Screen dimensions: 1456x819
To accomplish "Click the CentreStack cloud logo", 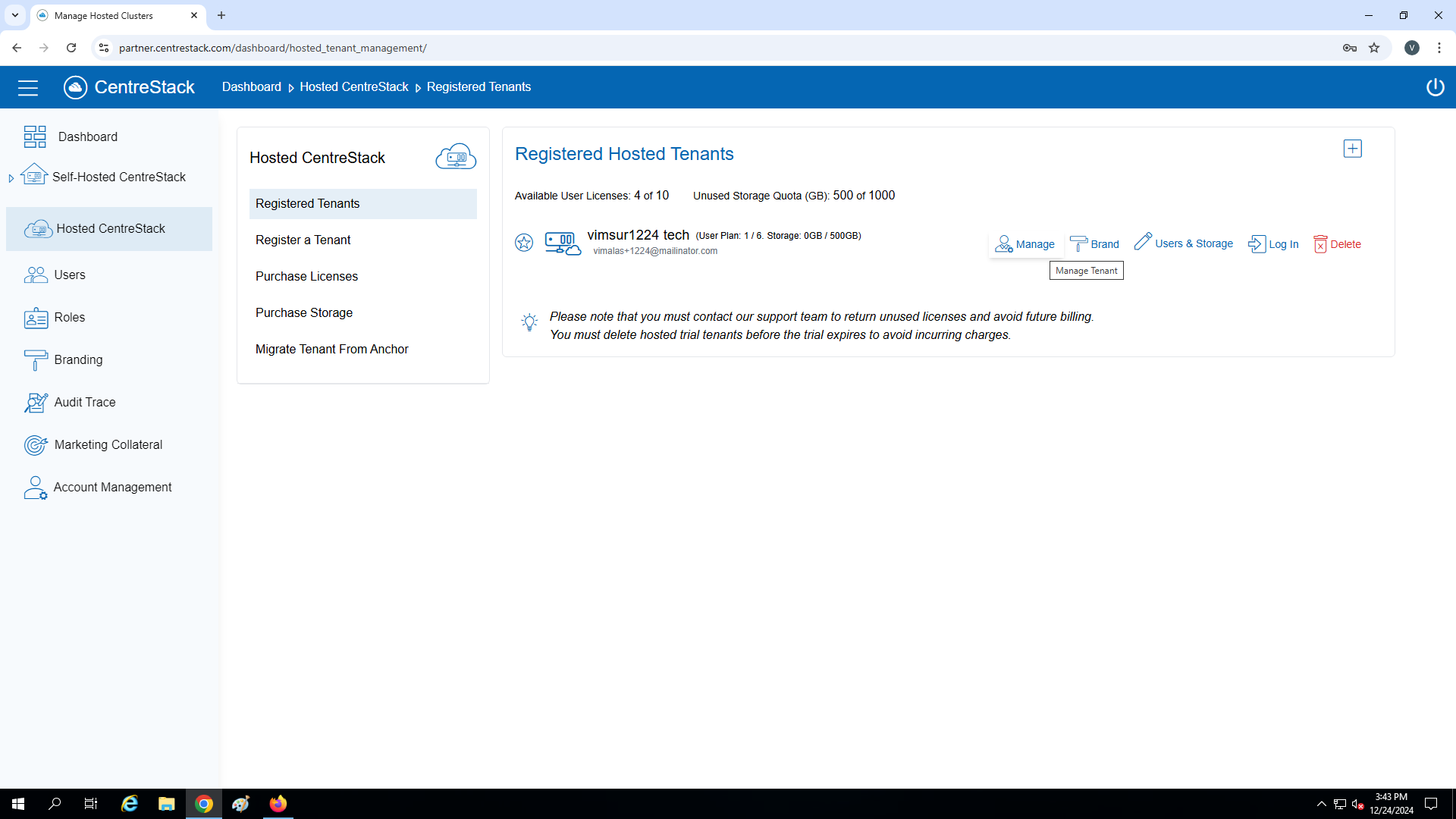I will coord(75,87).
